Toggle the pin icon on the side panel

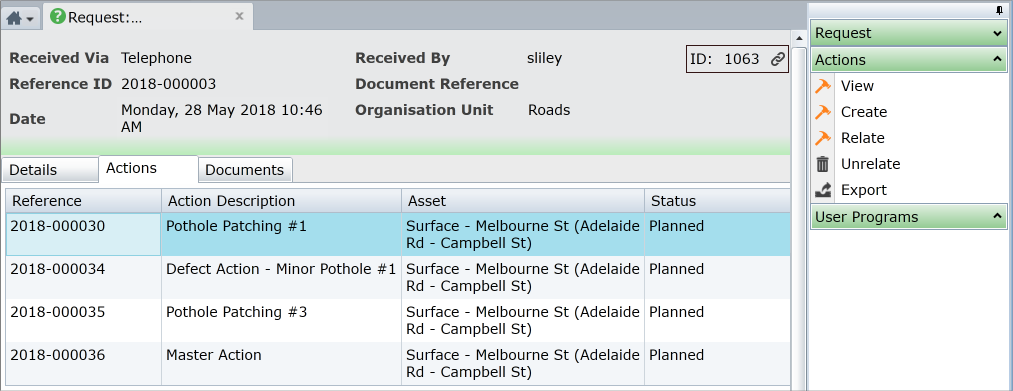click(x=1001, y=10)
